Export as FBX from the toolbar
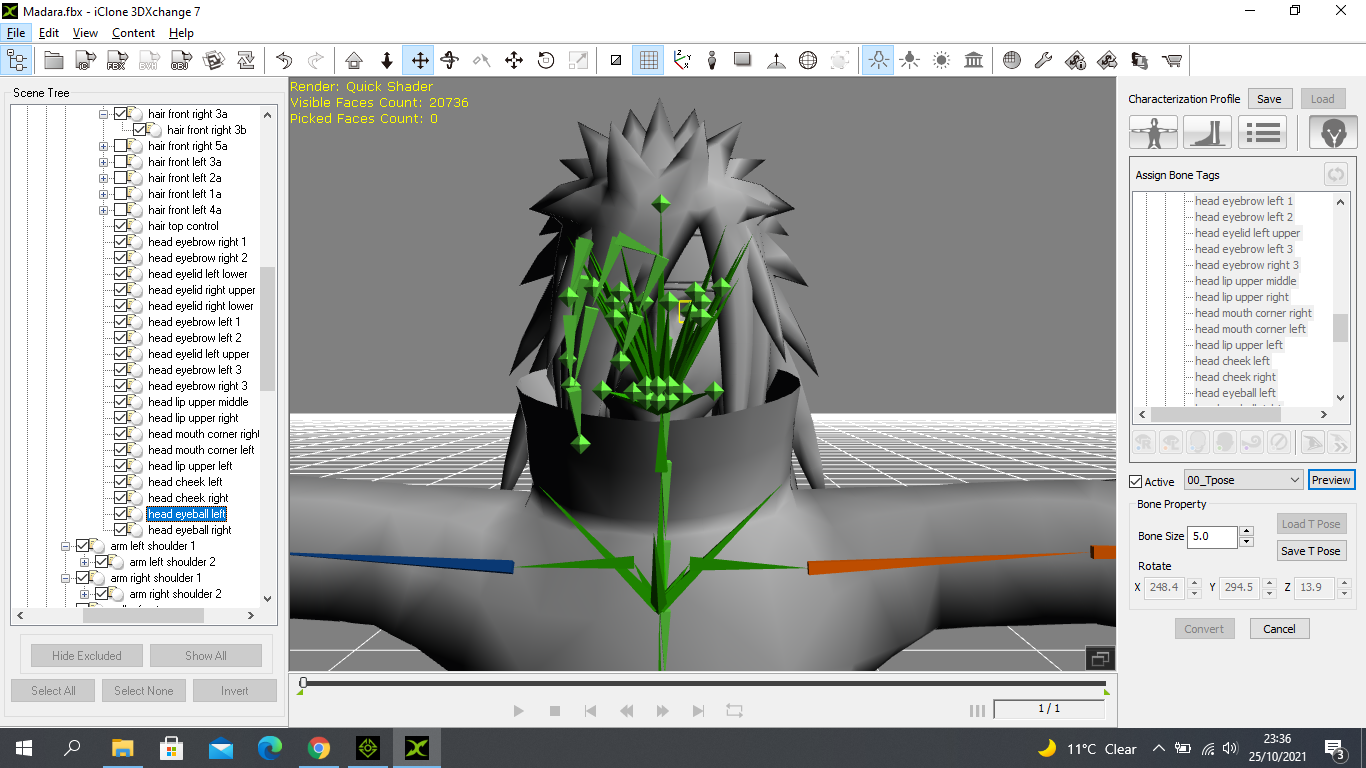The height and width of the screenshot is (768, 1366). click(x=117, y=61)
